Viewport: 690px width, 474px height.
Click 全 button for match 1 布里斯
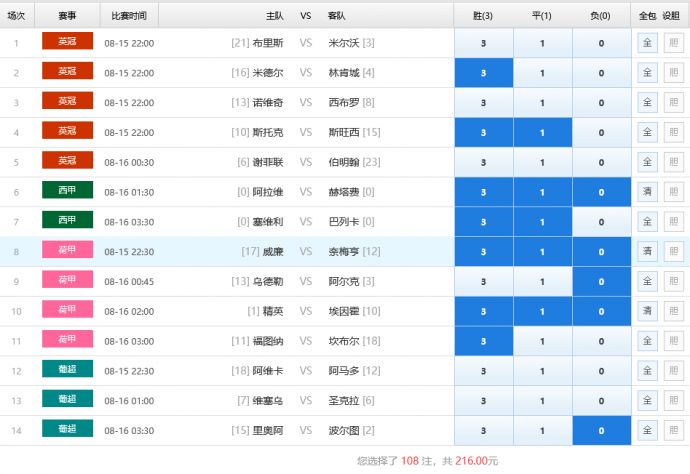tap(647, 43)
